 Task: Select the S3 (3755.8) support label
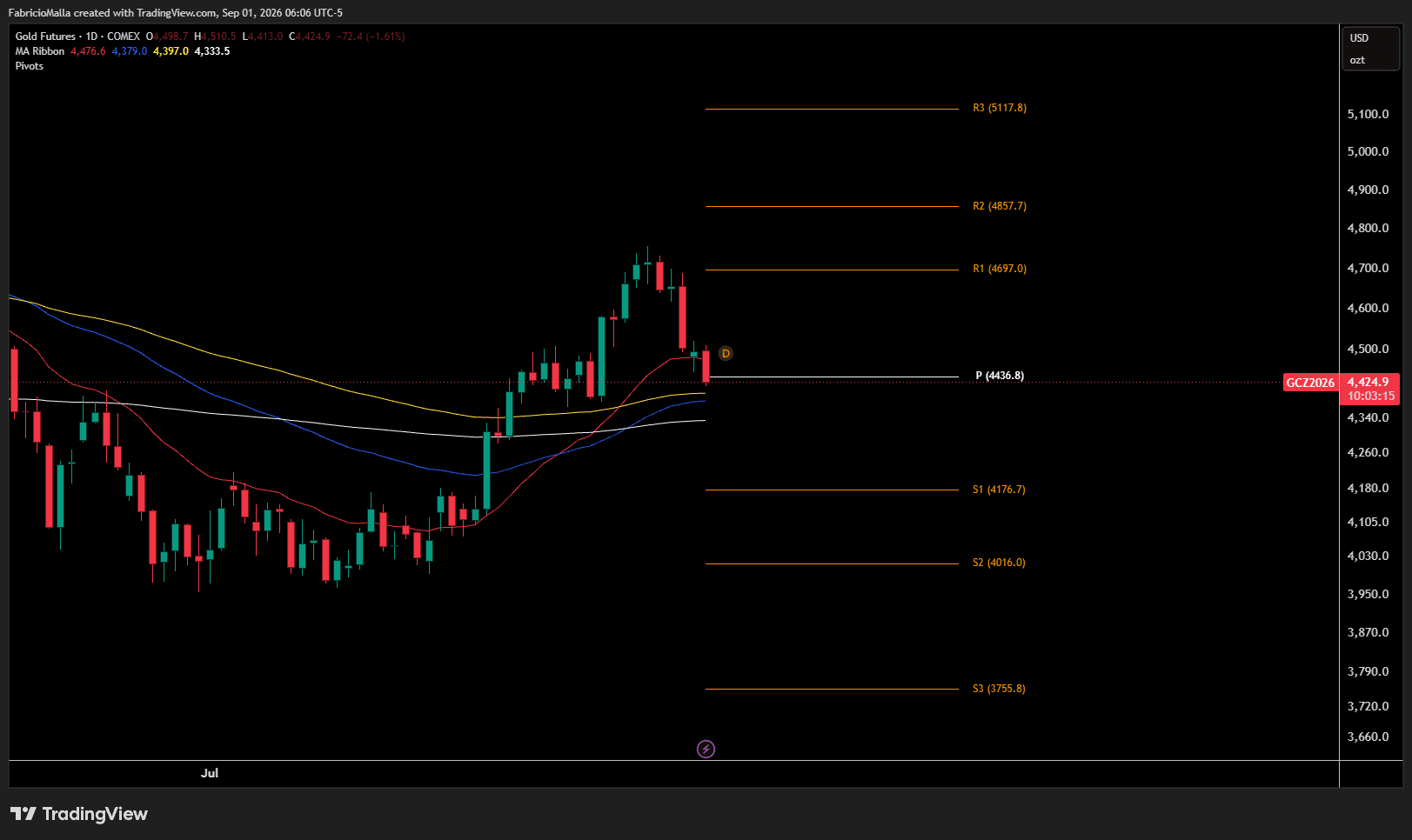click(999, 689)
